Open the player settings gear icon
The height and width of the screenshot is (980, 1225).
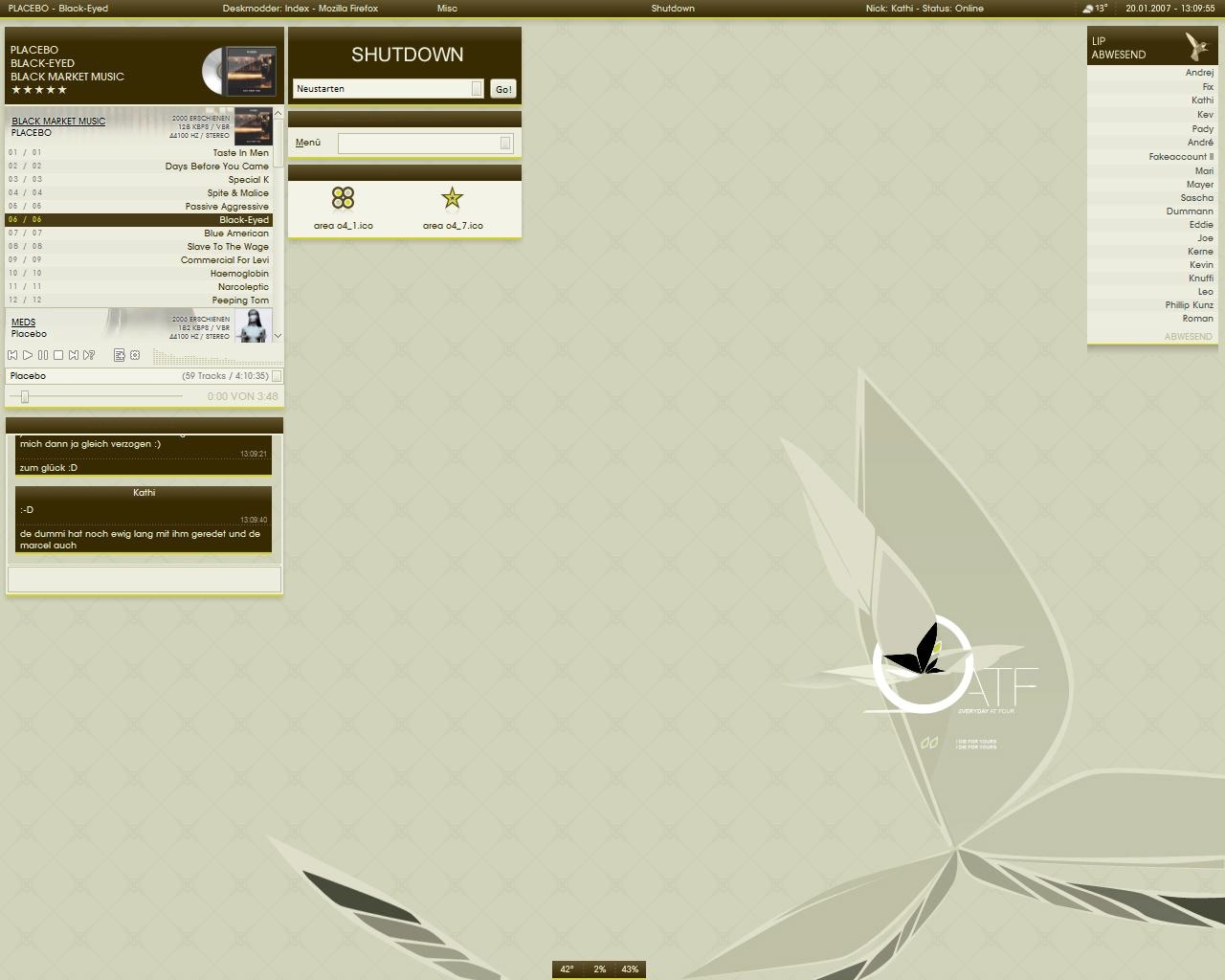click(x=135, y=355)
